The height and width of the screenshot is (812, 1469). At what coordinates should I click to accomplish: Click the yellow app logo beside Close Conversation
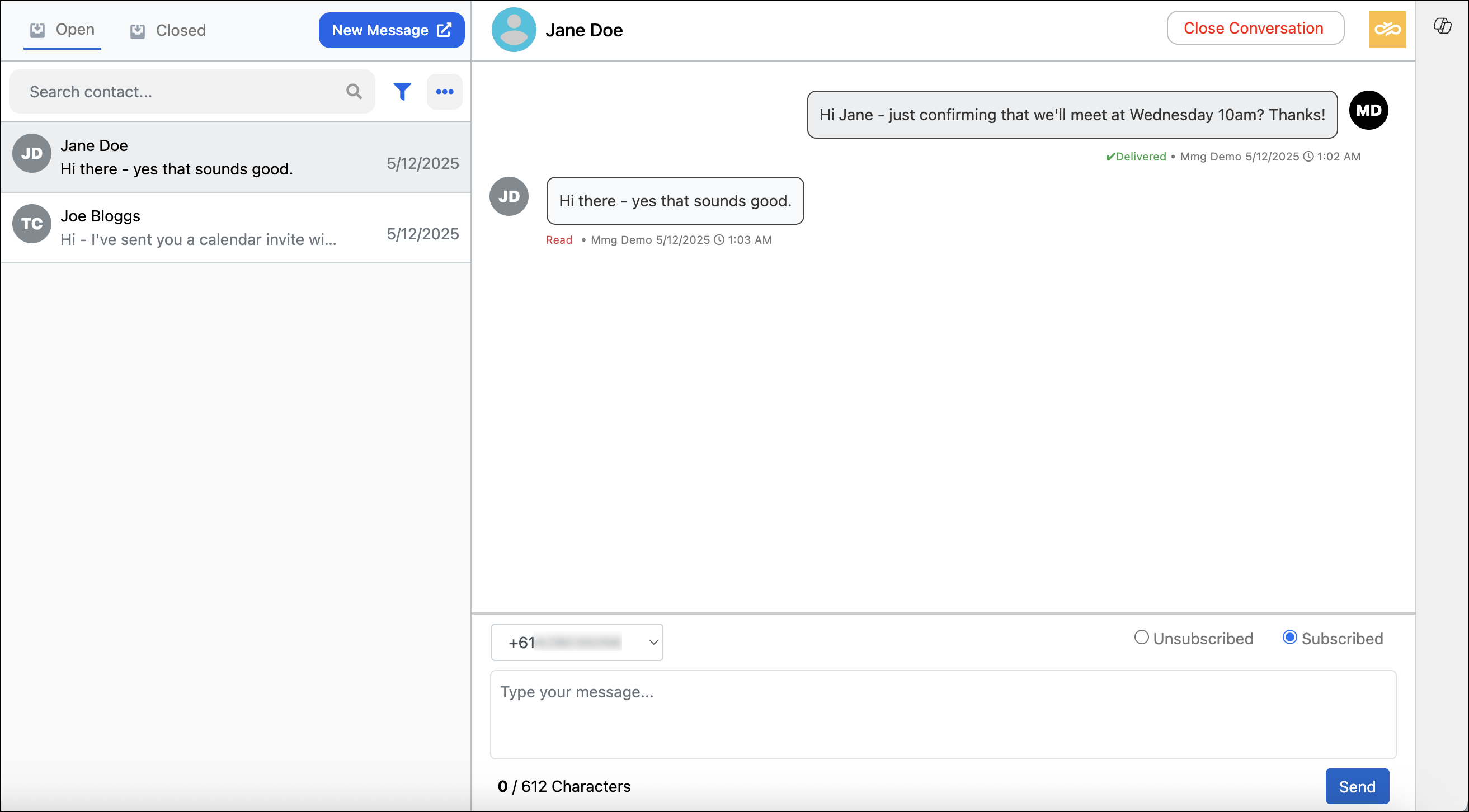[x=1388, y=29]
